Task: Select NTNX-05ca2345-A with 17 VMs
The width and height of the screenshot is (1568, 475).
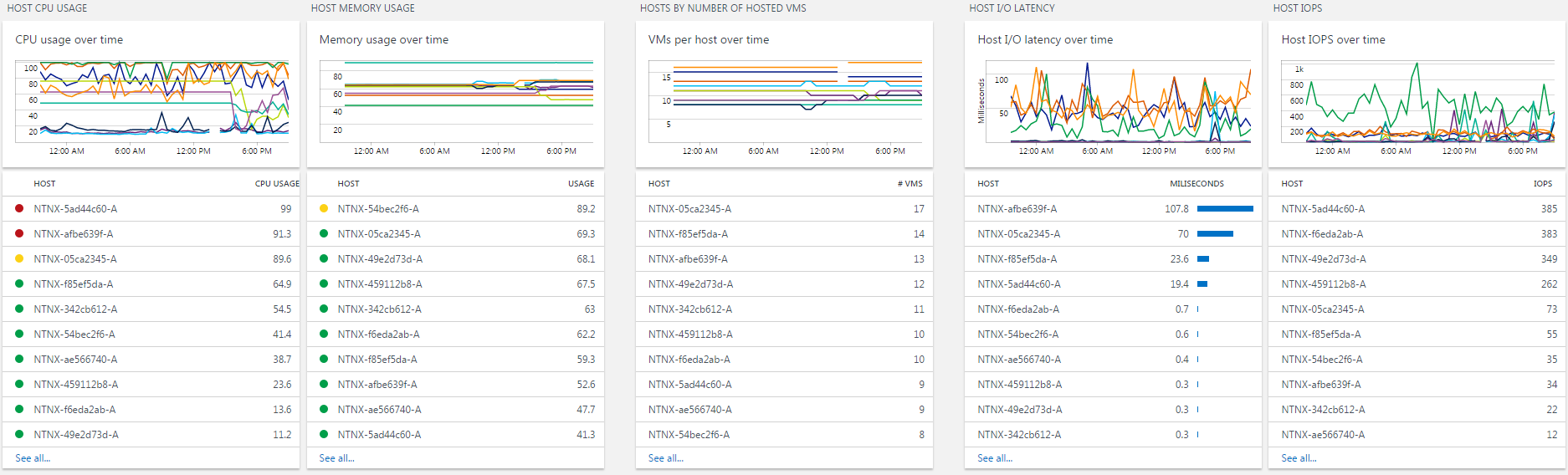Action: click(689, 209)
